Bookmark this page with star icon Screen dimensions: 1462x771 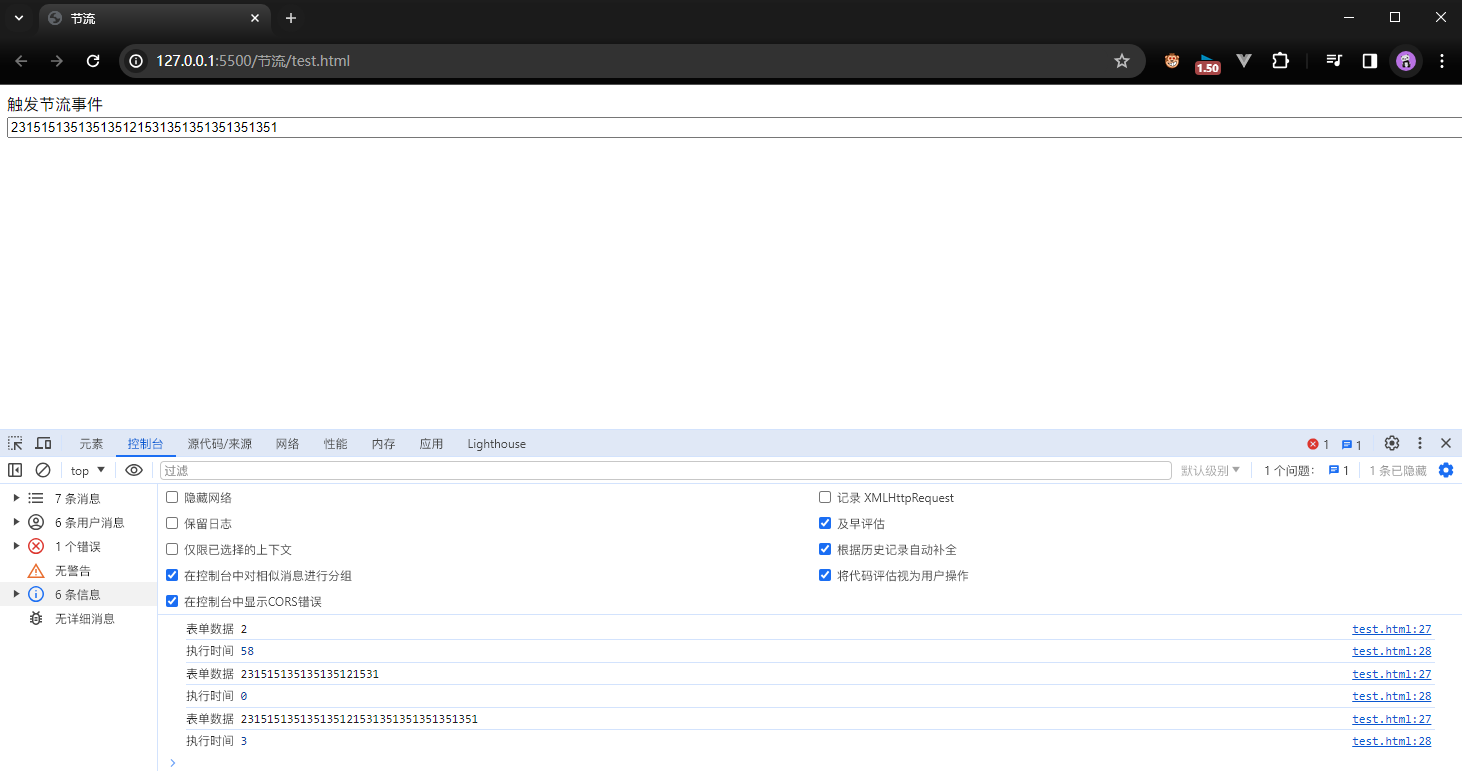pos(1122,61)
